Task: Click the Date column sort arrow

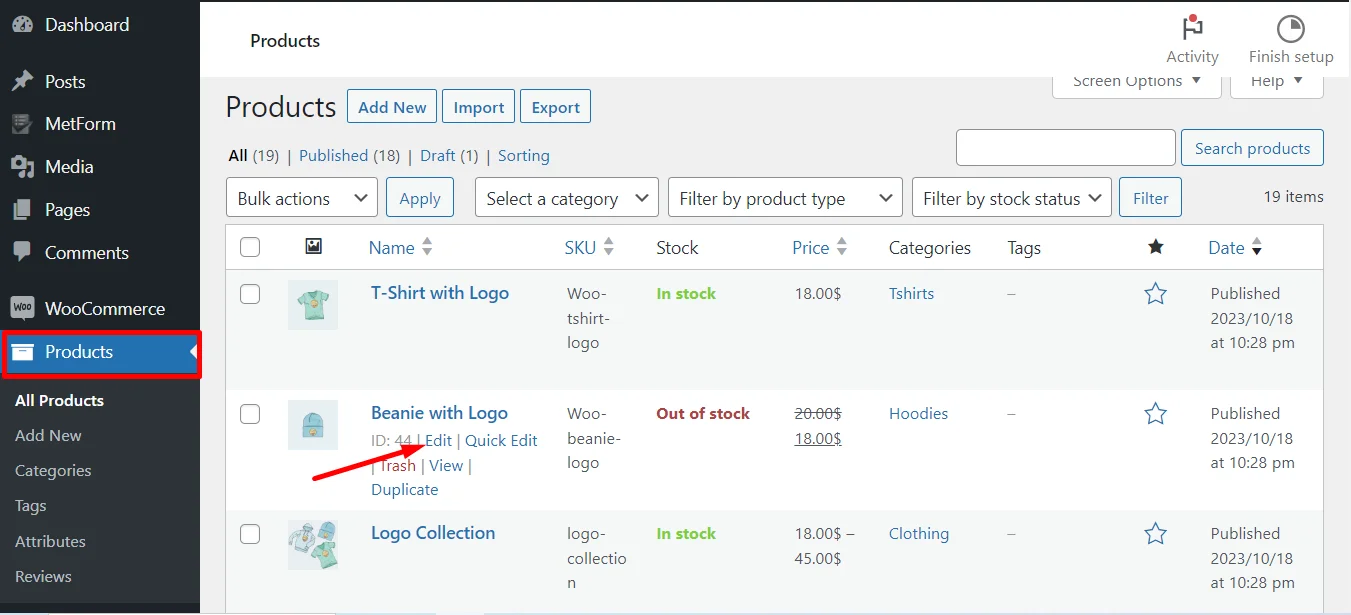Action: [x=1257, y=248]
